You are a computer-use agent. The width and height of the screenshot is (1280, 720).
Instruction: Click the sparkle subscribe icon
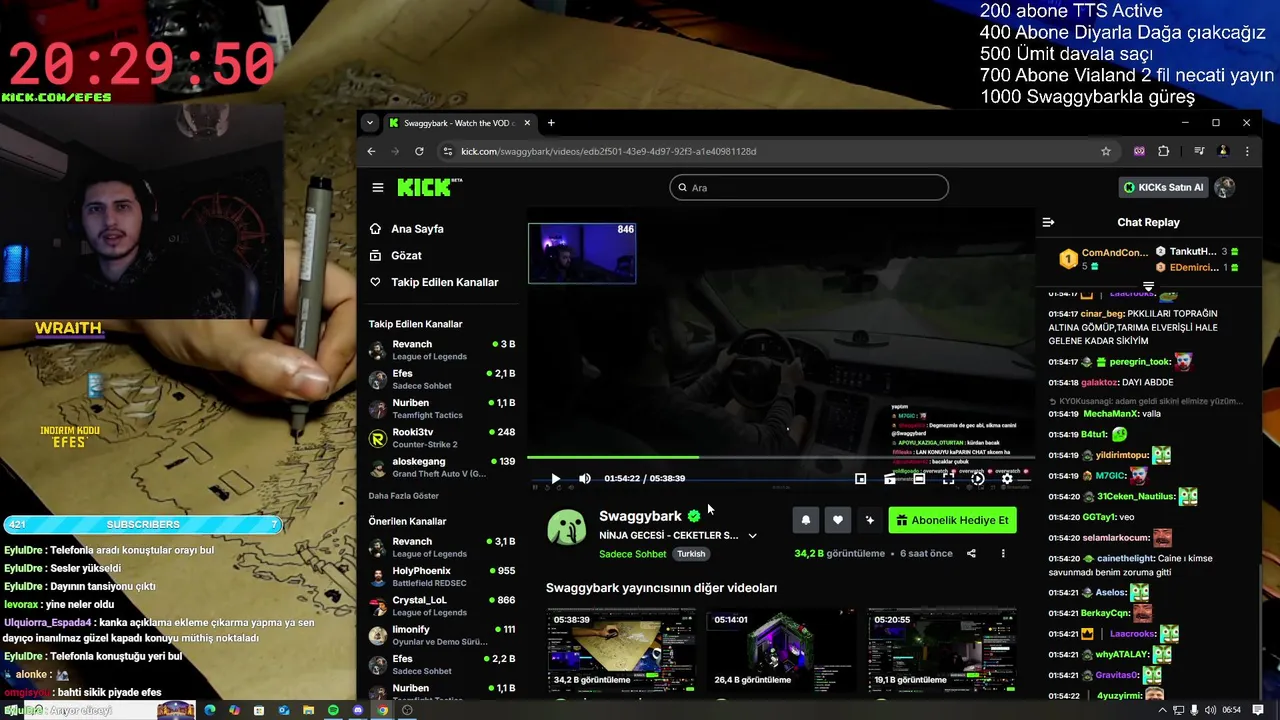point(869,520)
